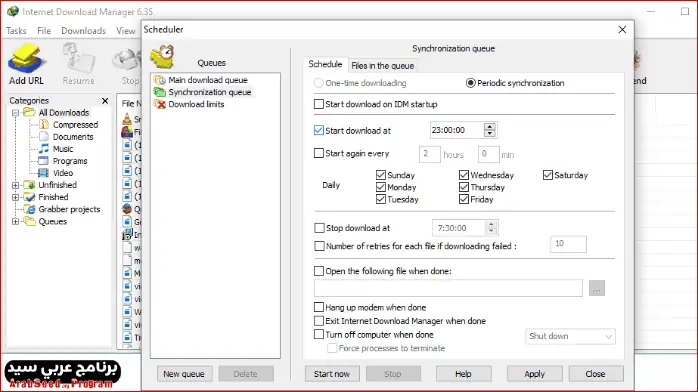Click the Music note category icon
Image resolution: width=698 pixels, height=392 pixels.
(44, 149)
